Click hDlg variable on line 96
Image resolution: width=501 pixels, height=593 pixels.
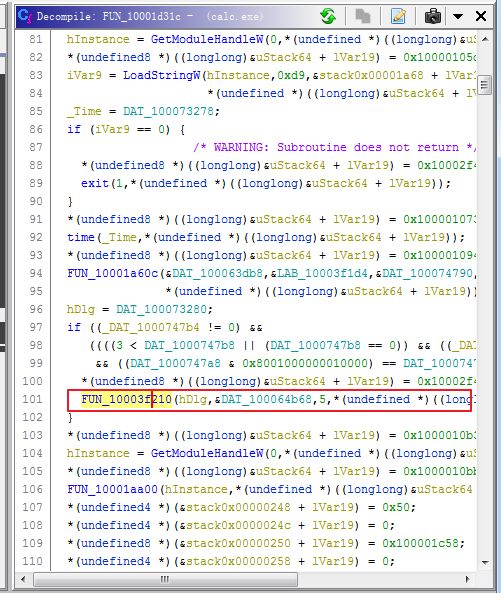pyautogui.click(x=81, y=309)
